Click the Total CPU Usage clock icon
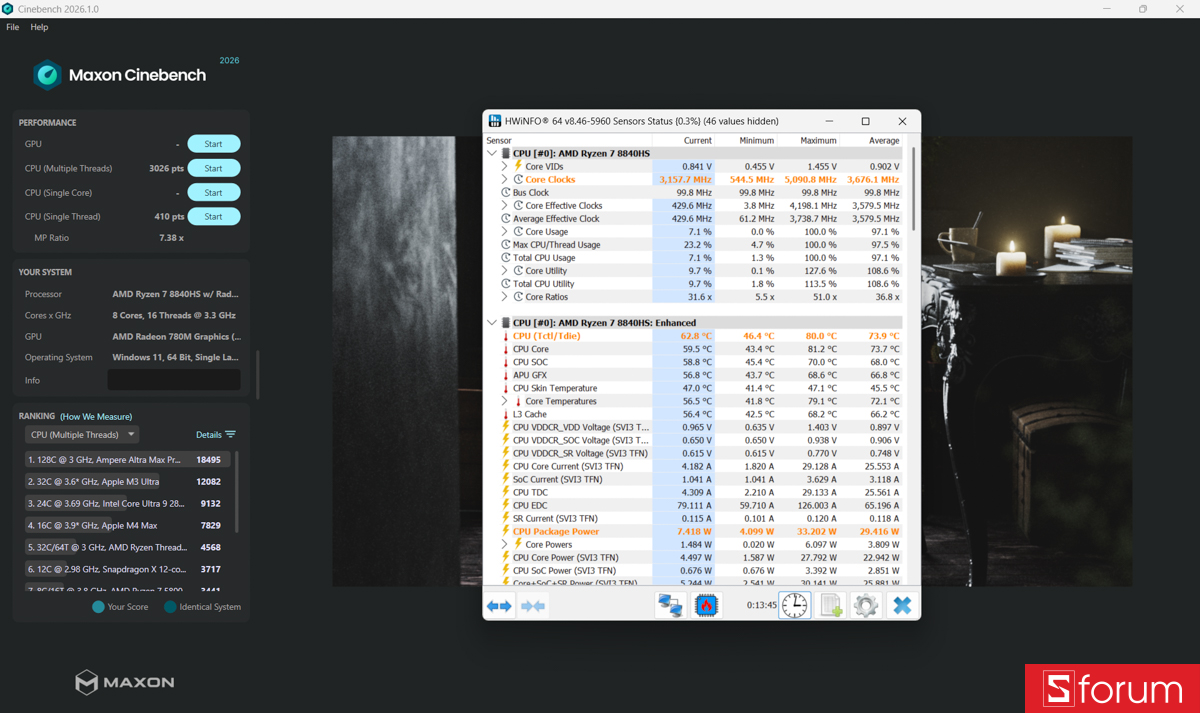The width and height of the screenshot is (1200, 713). pyautogui.click(x=506, y=257)
